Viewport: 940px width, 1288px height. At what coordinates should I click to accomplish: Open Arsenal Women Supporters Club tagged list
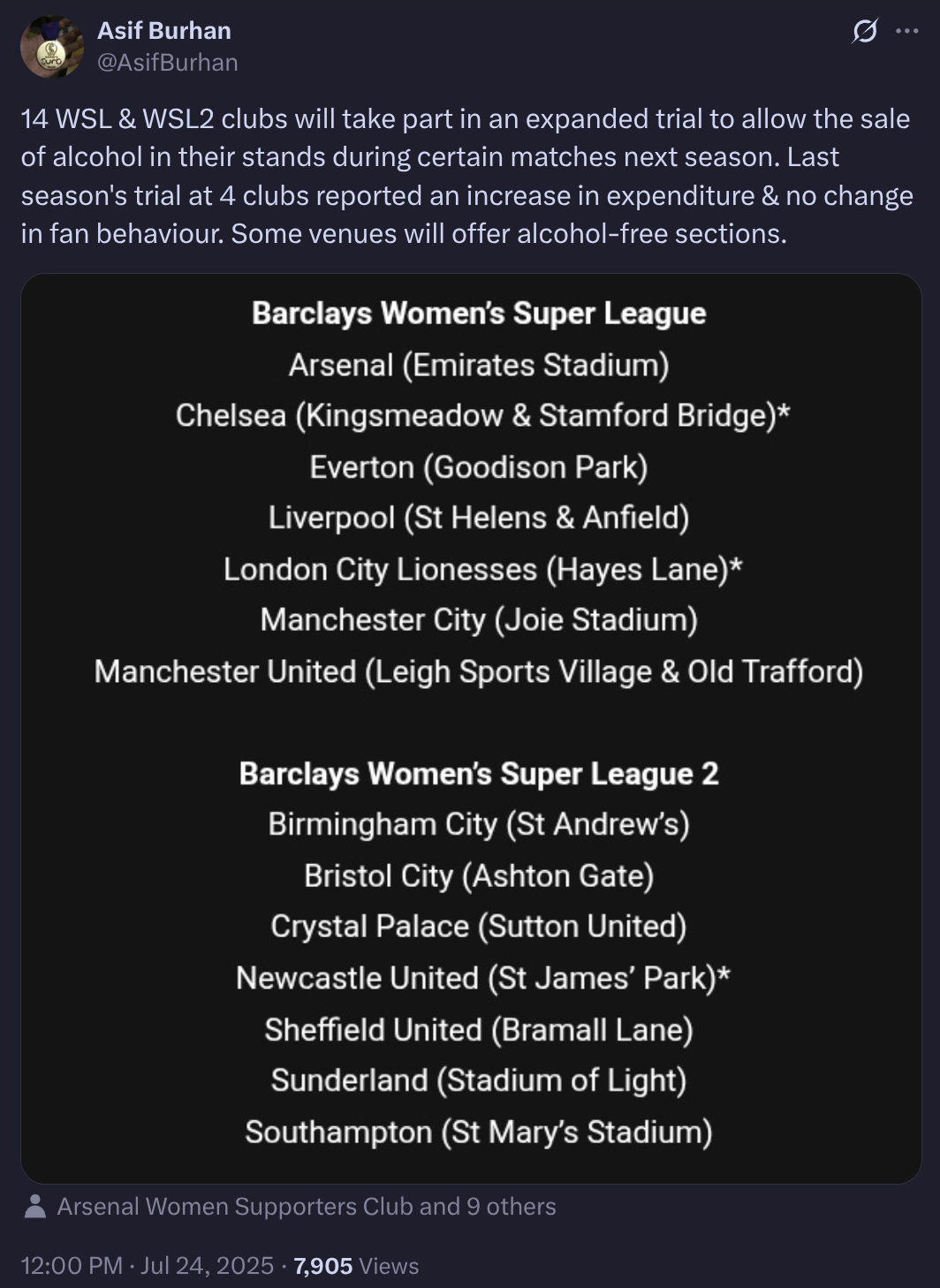[x=307, y=1207]
